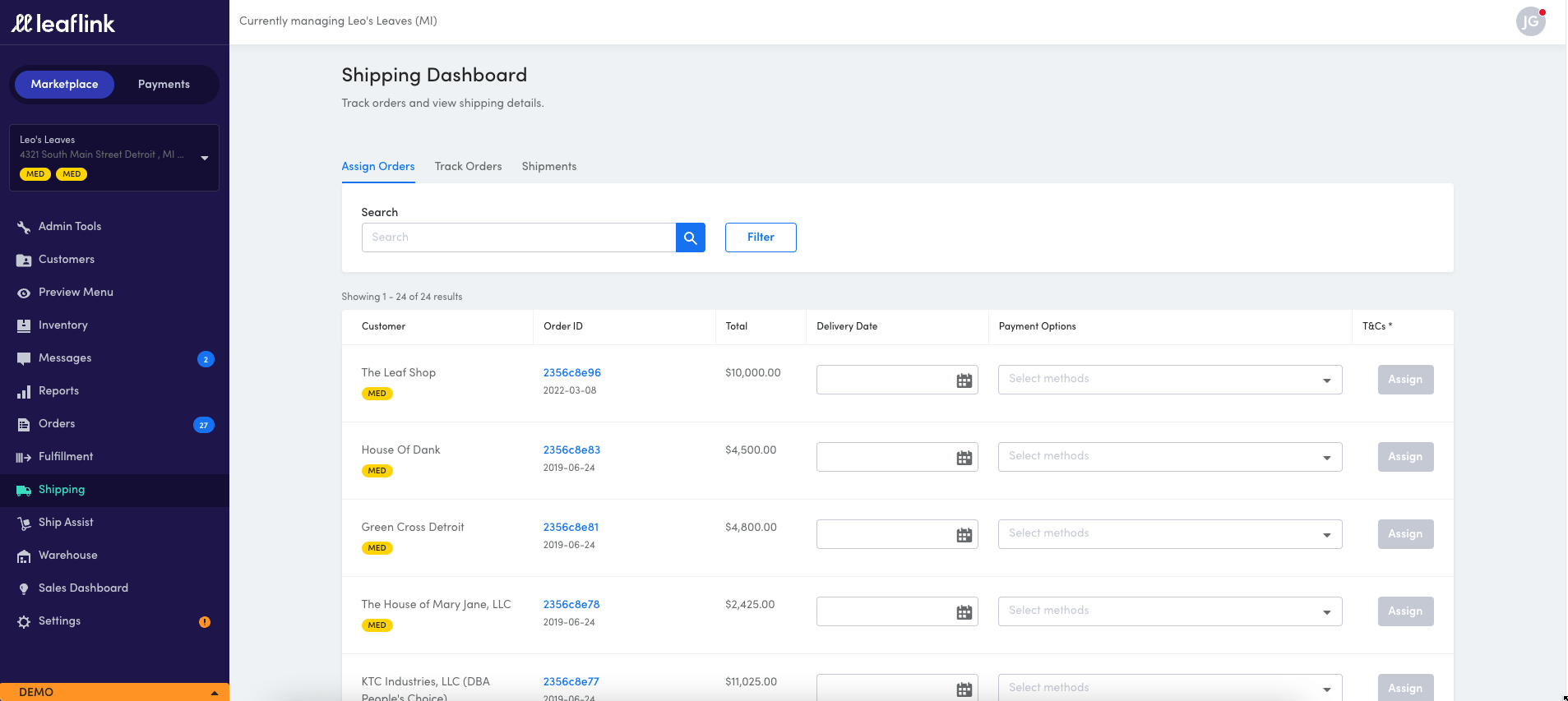Click the magnifier search button
This screenshot has width=1568, height=701.
pyautogui.click(x=691, y=238)
